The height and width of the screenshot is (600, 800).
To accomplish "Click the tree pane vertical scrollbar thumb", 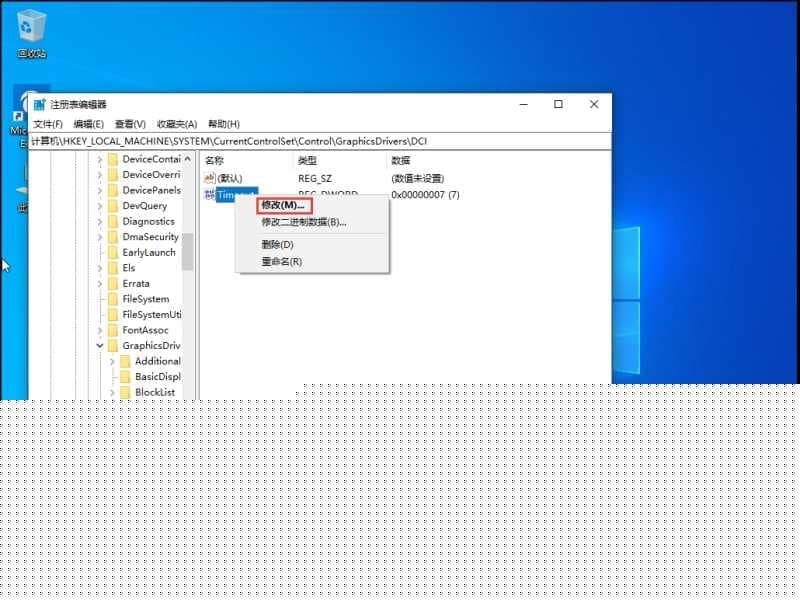I will pyautogui.click(x=188, y=252).
